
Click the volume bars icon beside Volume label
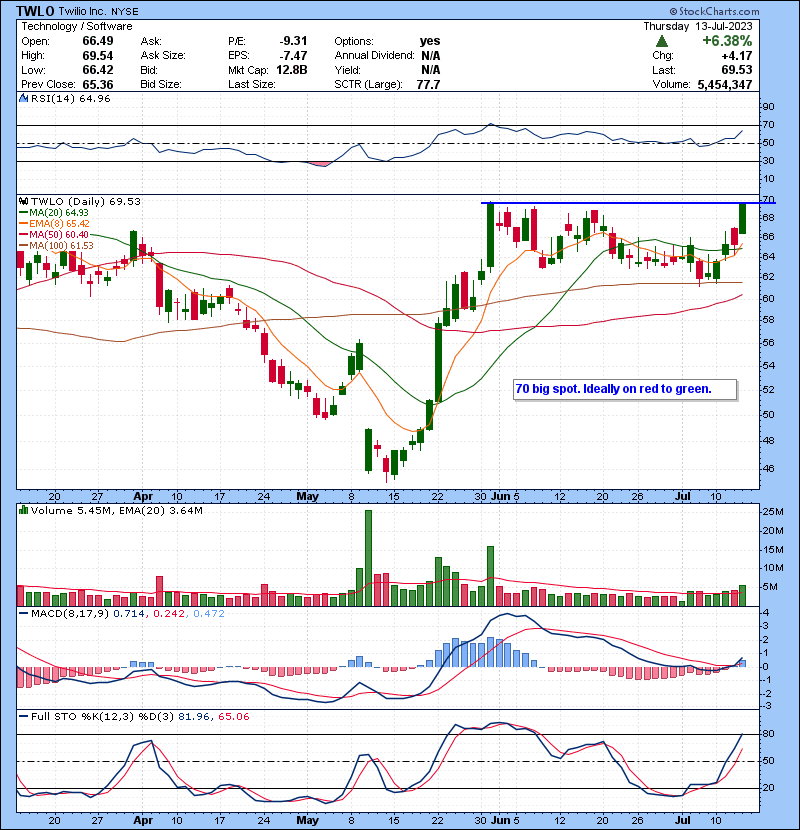point(23,510)
